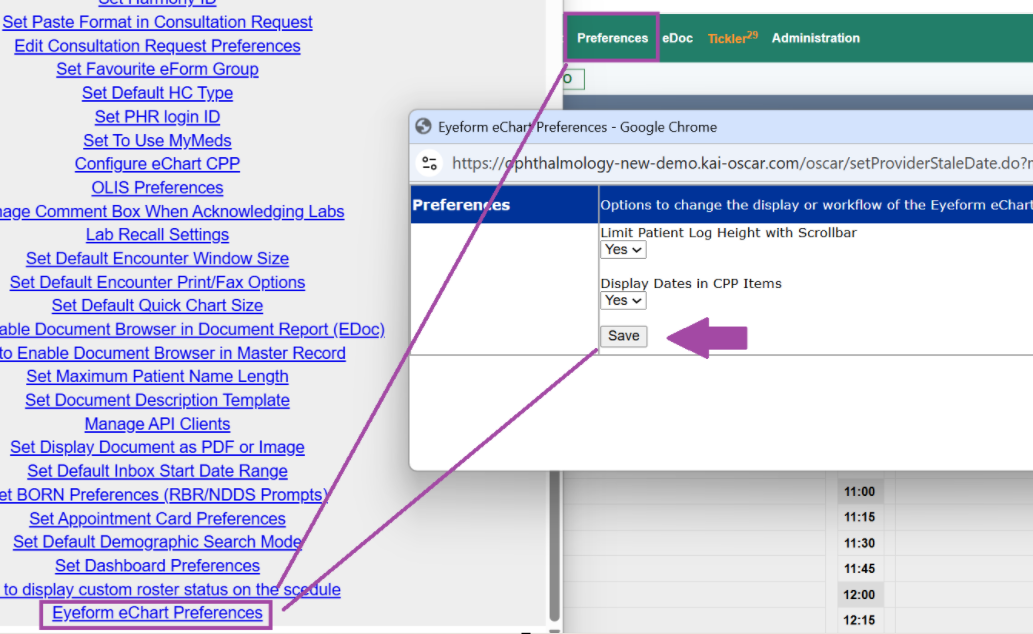Open Set To Use MyMeds link

(x=157, y=140)
